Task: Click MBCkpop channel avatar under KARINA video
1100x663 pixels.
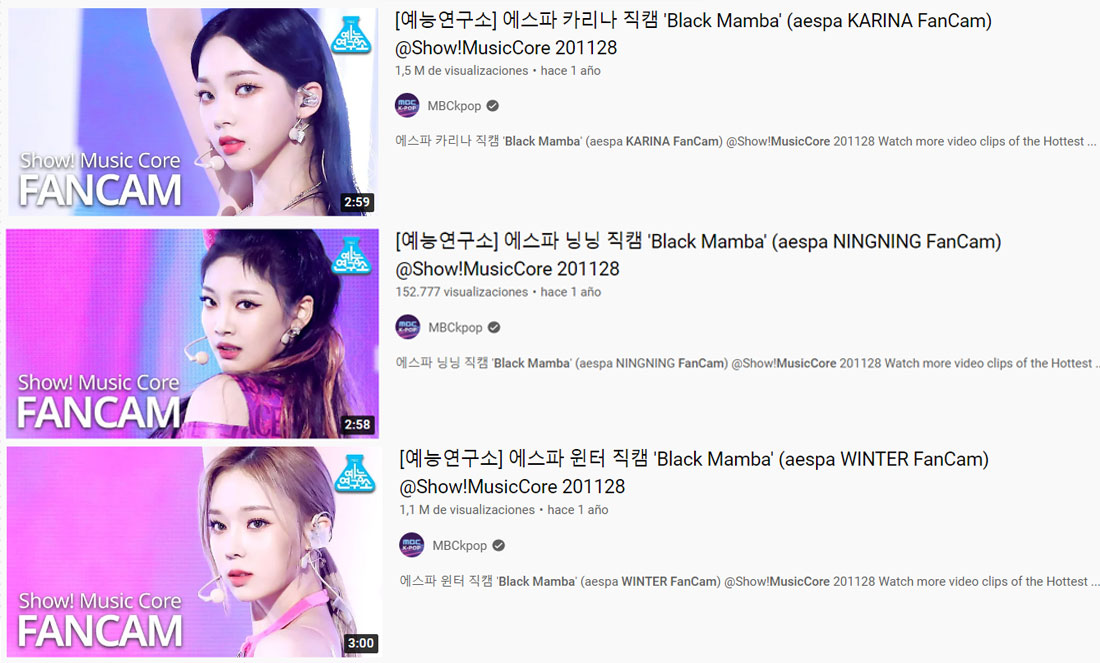Action: [x=407, y=105]
